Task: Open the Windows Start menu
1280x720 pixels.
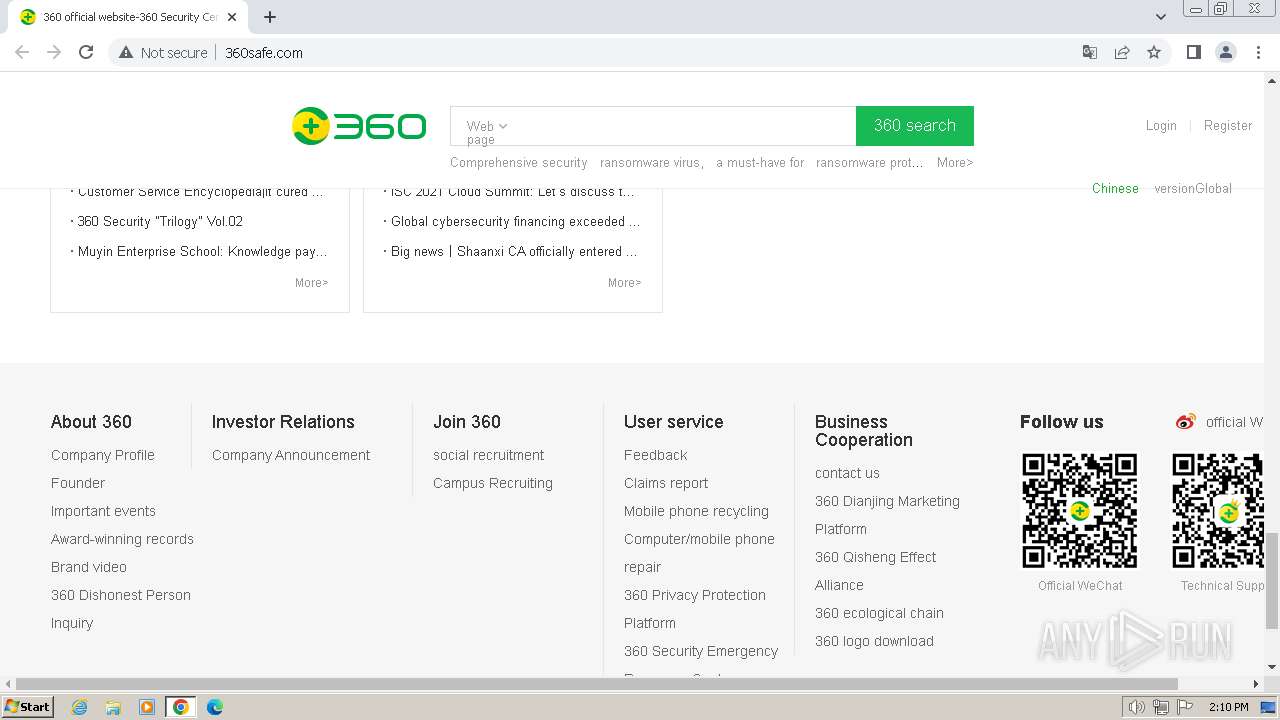Action: pos(27,707)
